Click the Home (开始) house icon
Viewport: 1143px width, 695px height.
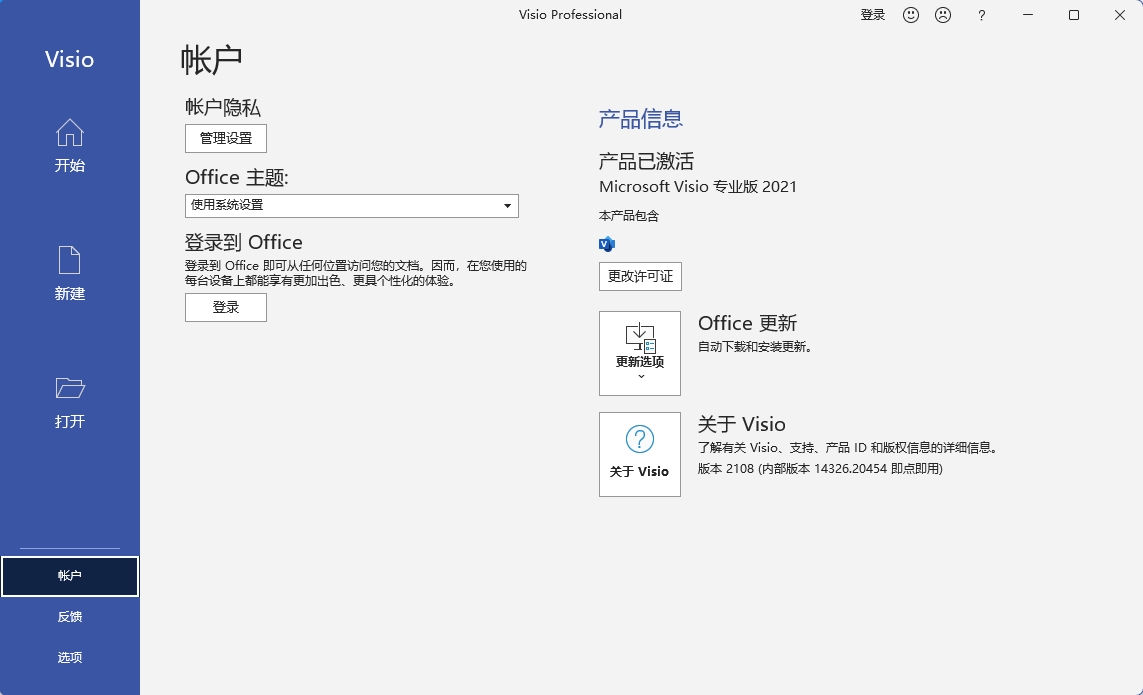click(69, 133)
